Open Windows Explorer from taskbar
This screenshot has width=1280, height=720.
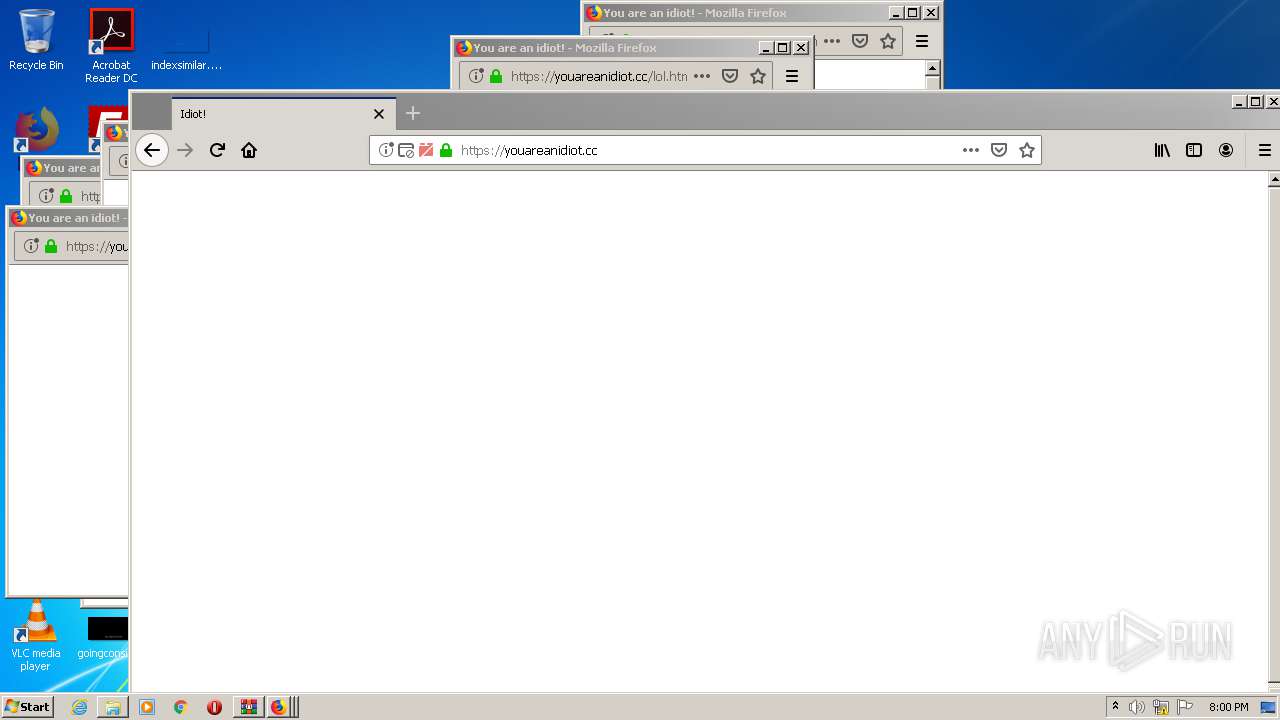[x=113, y=707]
